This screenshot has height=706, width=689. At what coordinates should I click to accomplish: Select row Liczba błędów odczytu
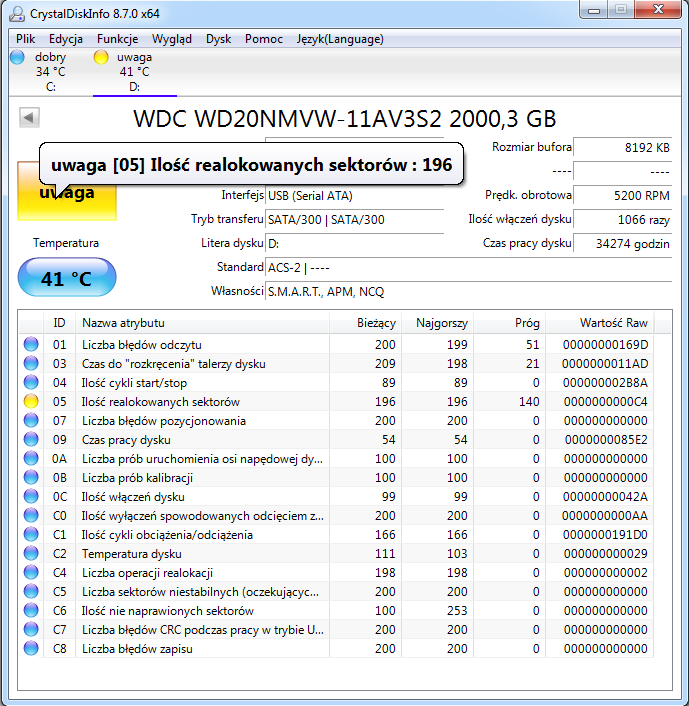(336, 344)
